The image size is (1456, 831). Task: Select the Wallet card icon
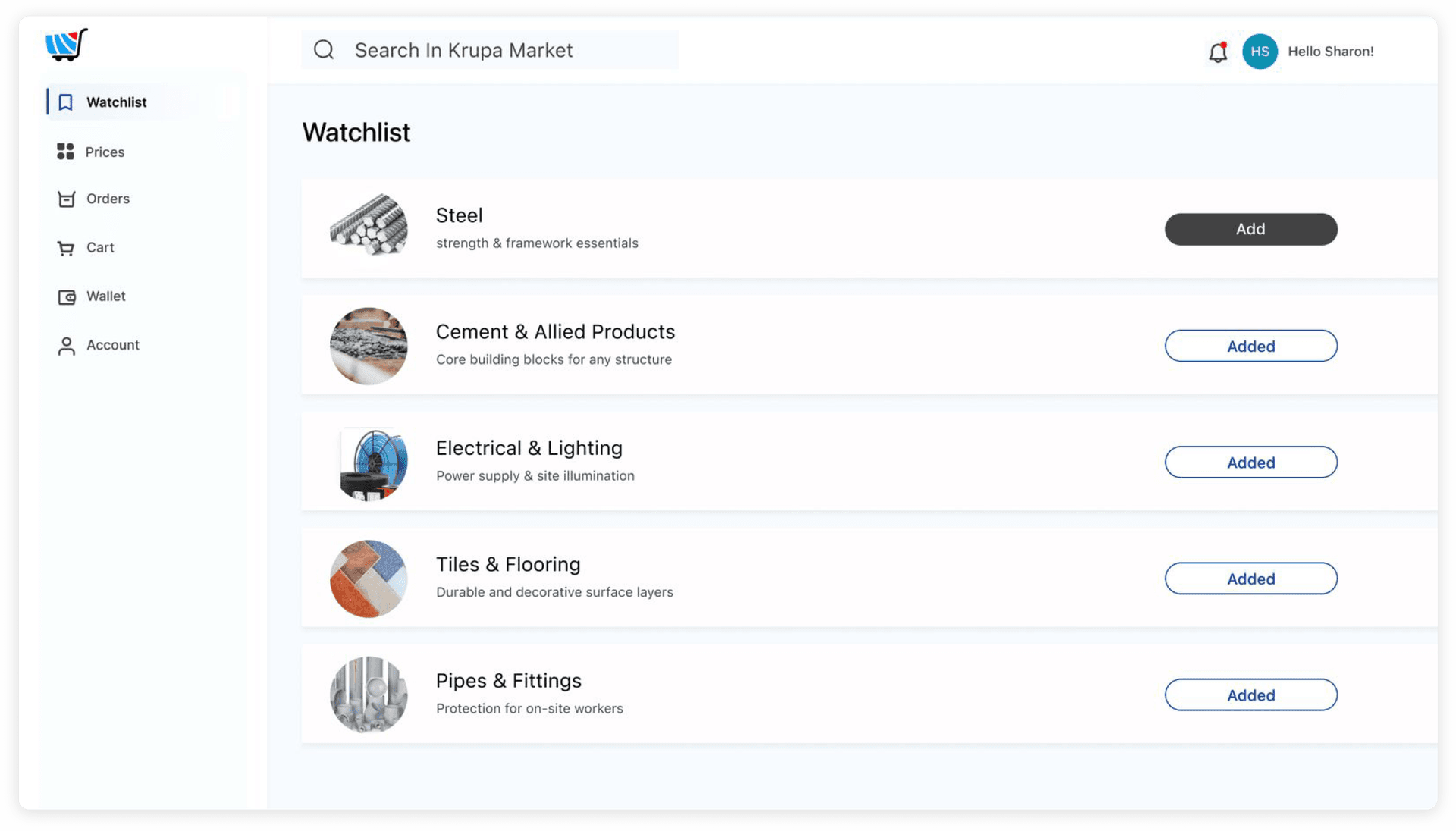66,296
